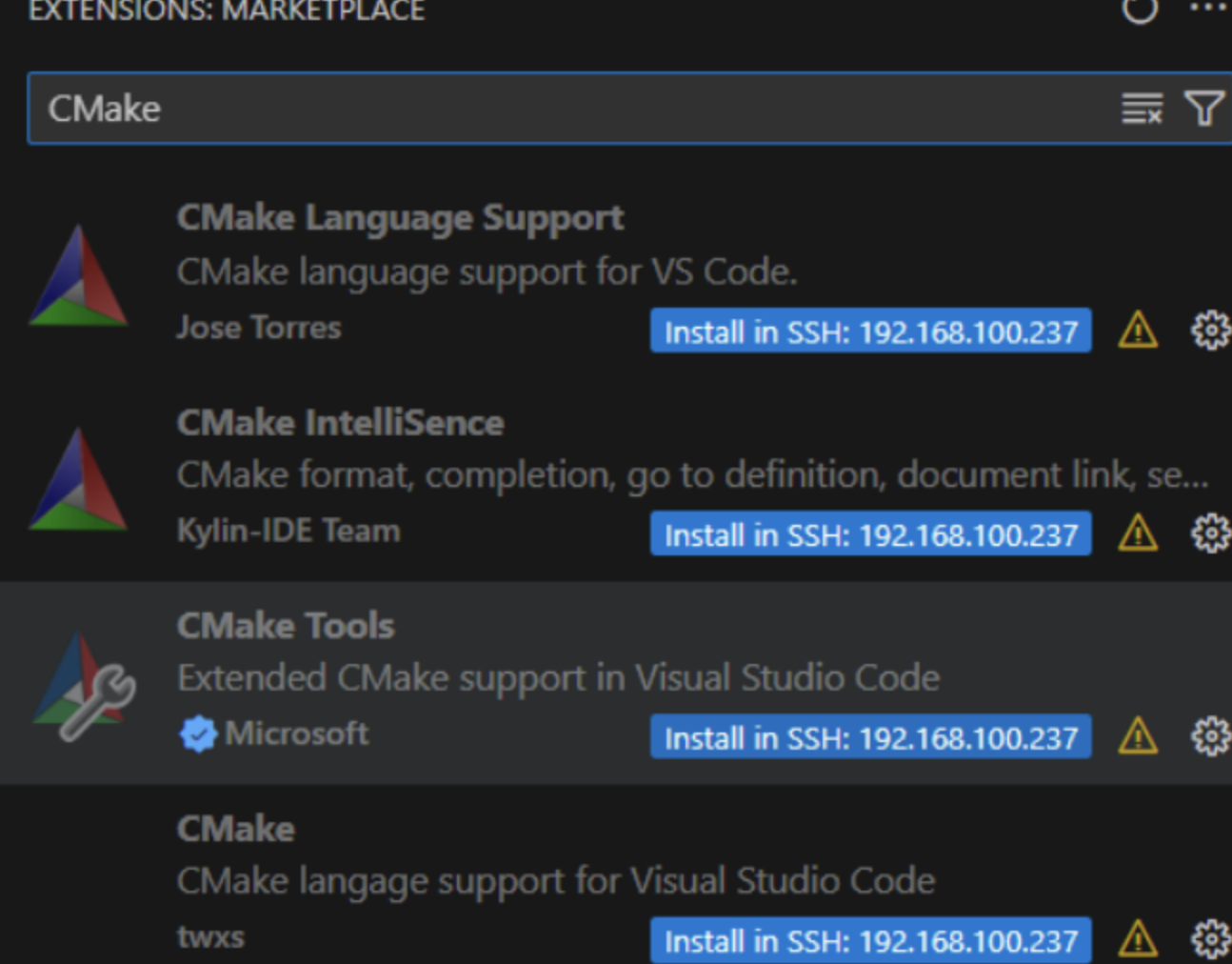The width and height of the screenshot is (1232, 964).
Task: Click publisher name Jose Torres
Action: click(x=259, y=327)
